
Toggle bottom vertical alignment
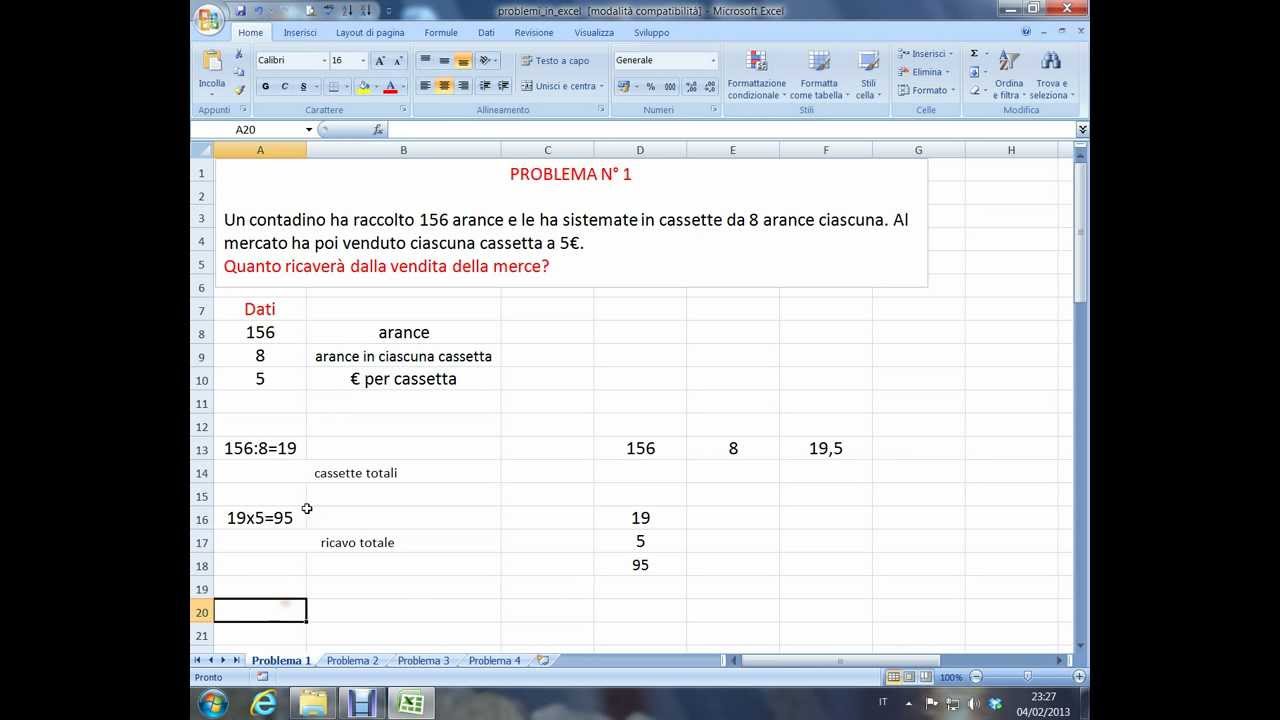pos(463,61)
